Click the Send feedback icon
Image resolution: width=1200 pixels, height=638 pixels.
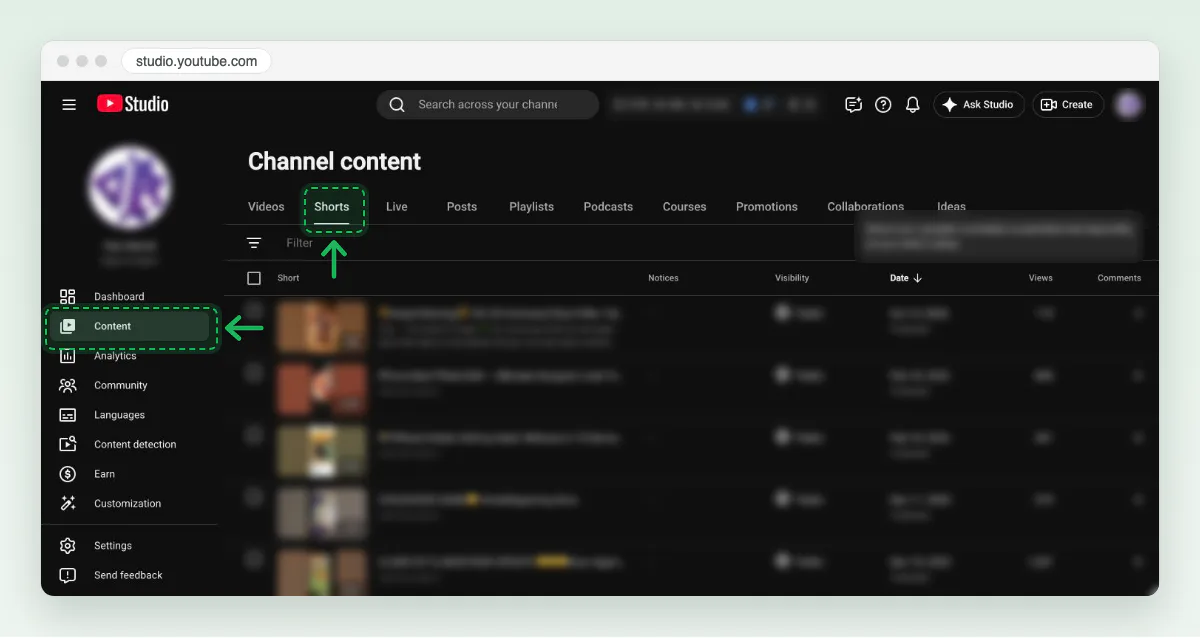pos(68,575)
